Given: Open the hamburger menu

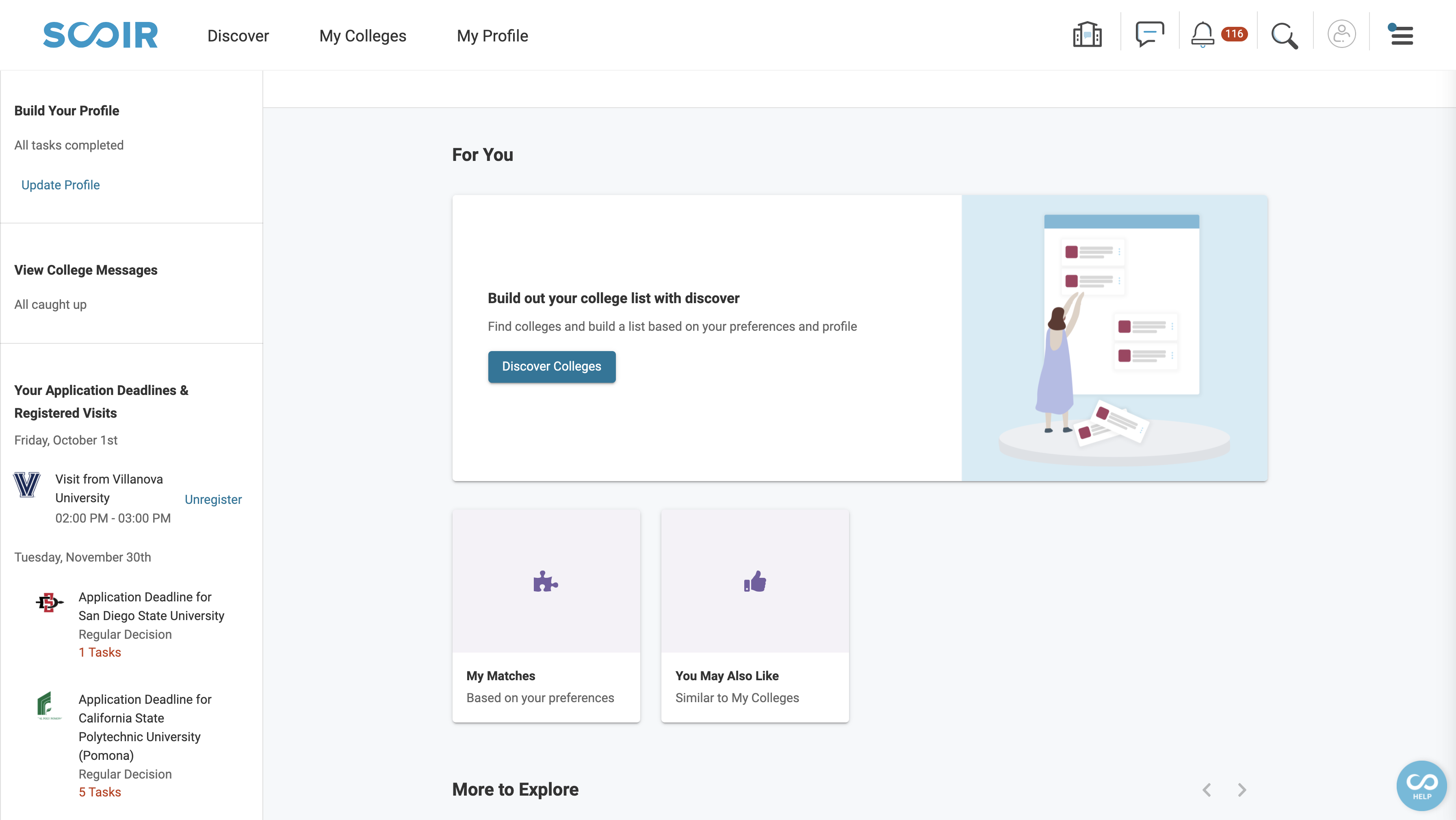Looking at the screenshot, I should point(1401,35).
